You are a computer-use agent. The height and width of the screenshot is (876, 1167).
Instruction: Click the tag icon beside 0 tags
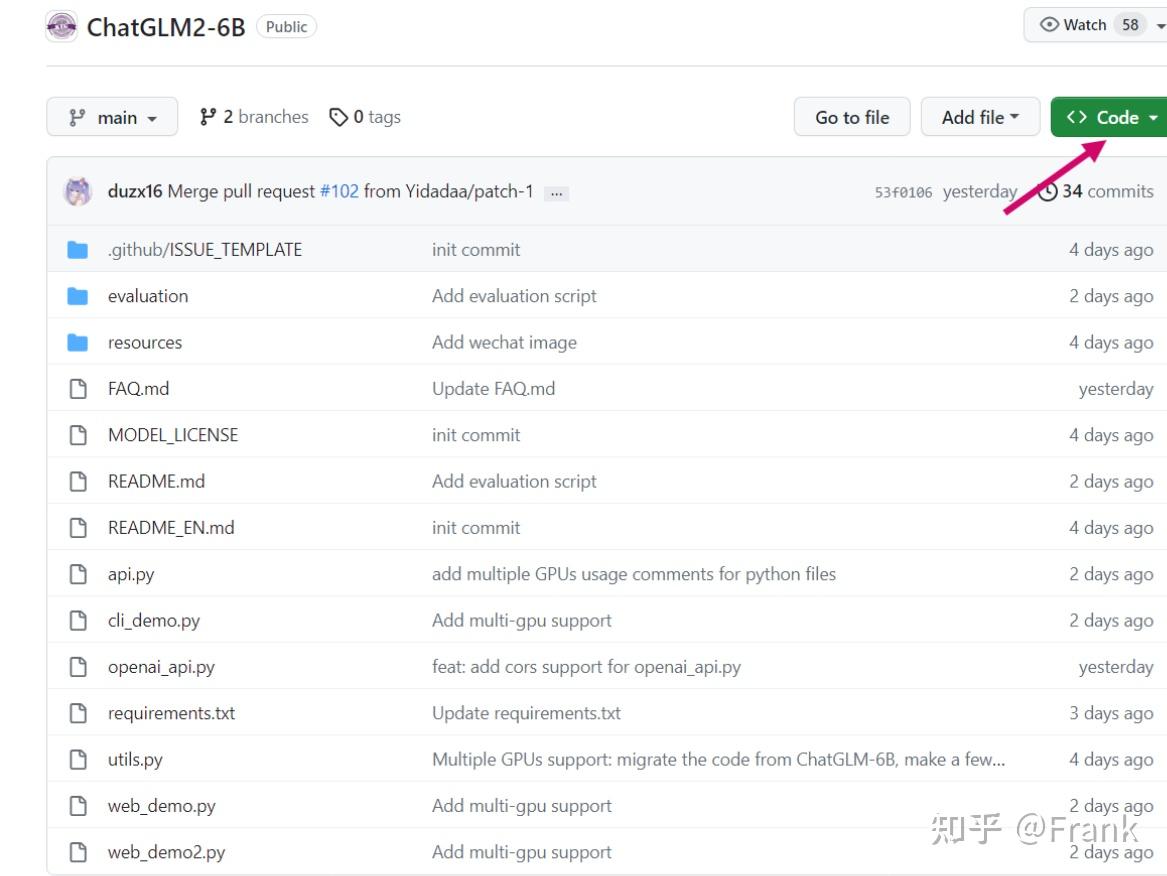tap(339, 117)
